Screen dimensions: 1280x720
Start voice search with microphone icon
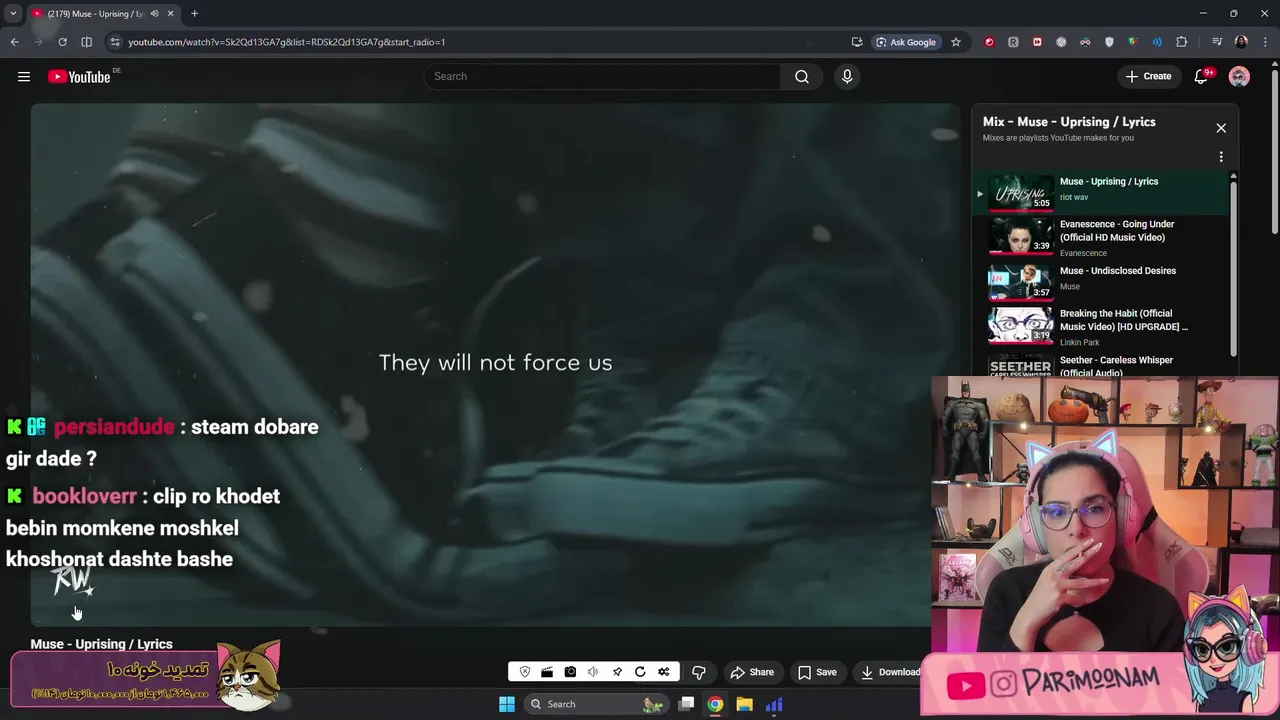pos(847,77)
